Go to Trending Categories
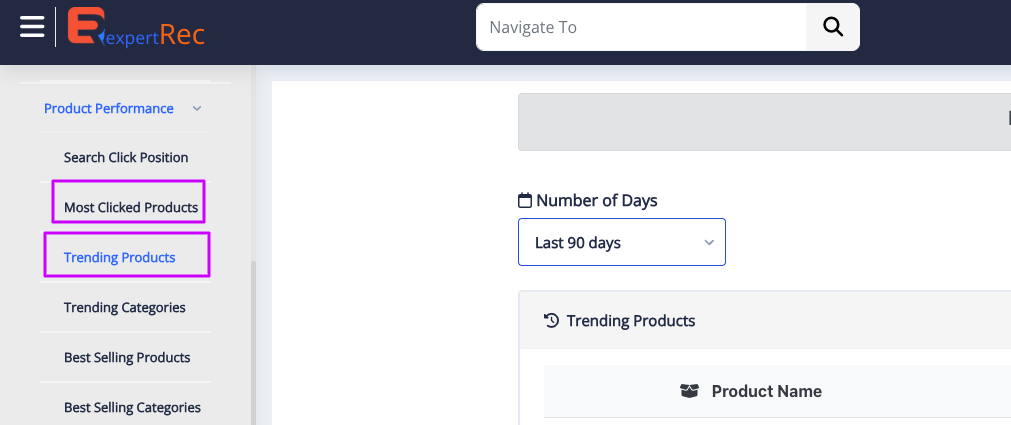The image size is (1011, 425). pyautogui.click(x=124, y=307)
